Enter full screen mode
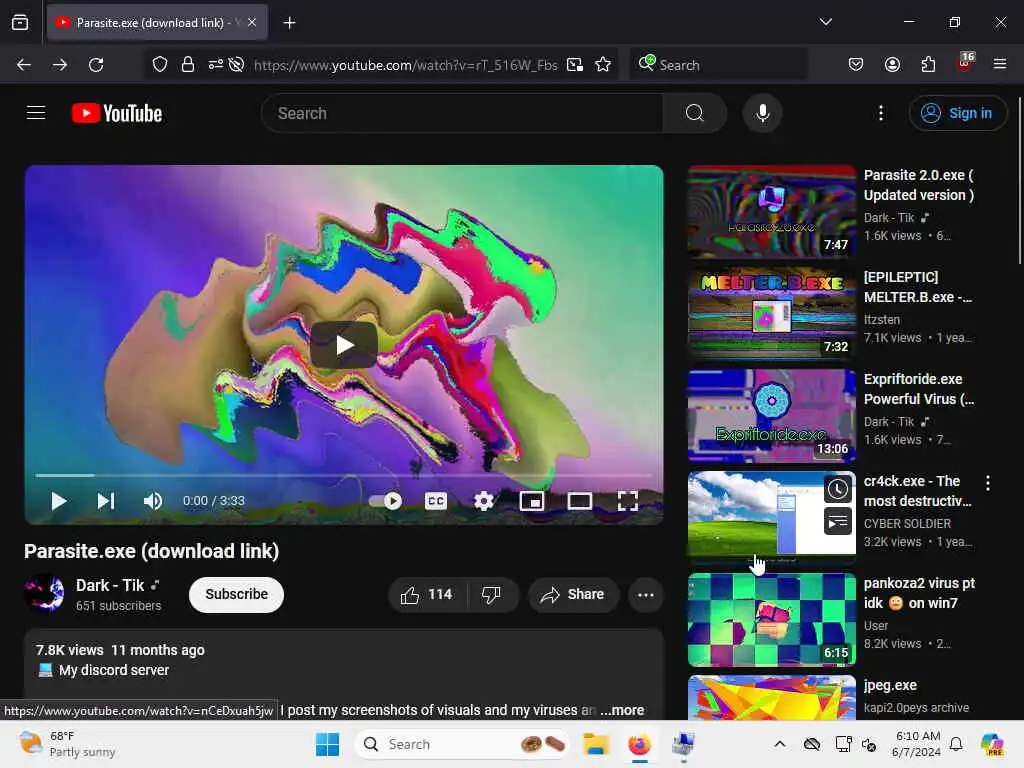1024x768 pixels. coord(628,501)
